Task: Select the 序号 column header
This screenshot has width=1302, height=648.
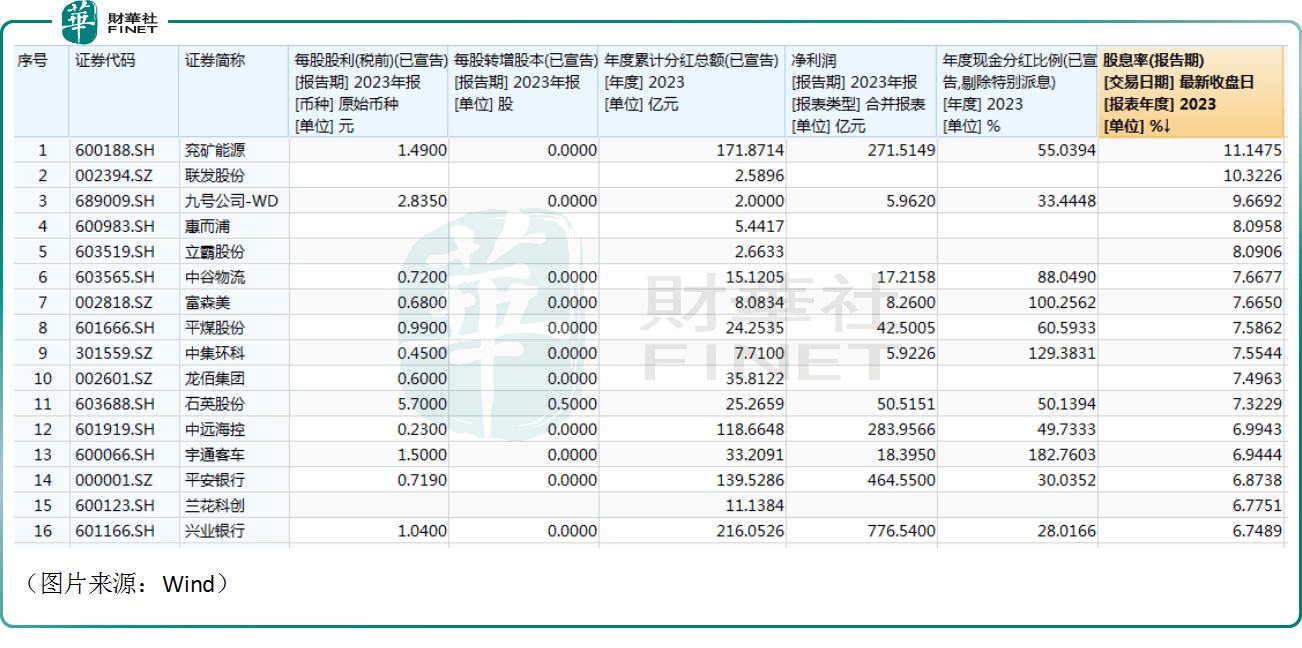Action: coord(34,60)
